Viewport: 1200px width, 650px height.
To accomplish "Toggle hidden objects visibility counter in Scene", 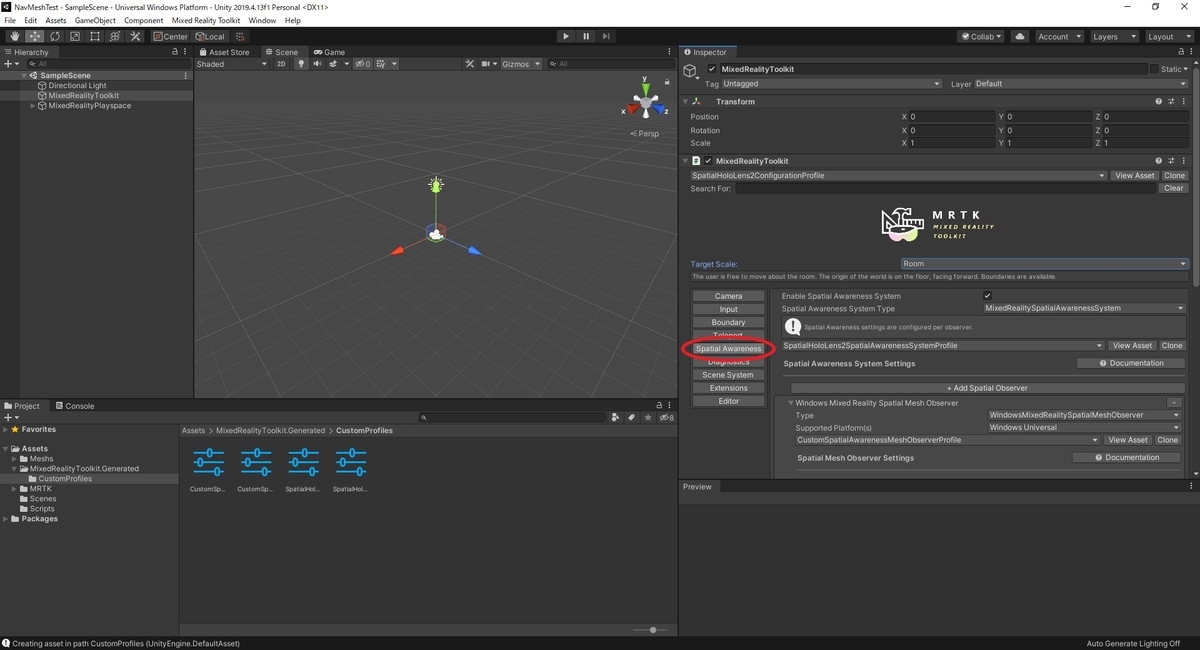I will pyautogui.click(x=361, y=64).
